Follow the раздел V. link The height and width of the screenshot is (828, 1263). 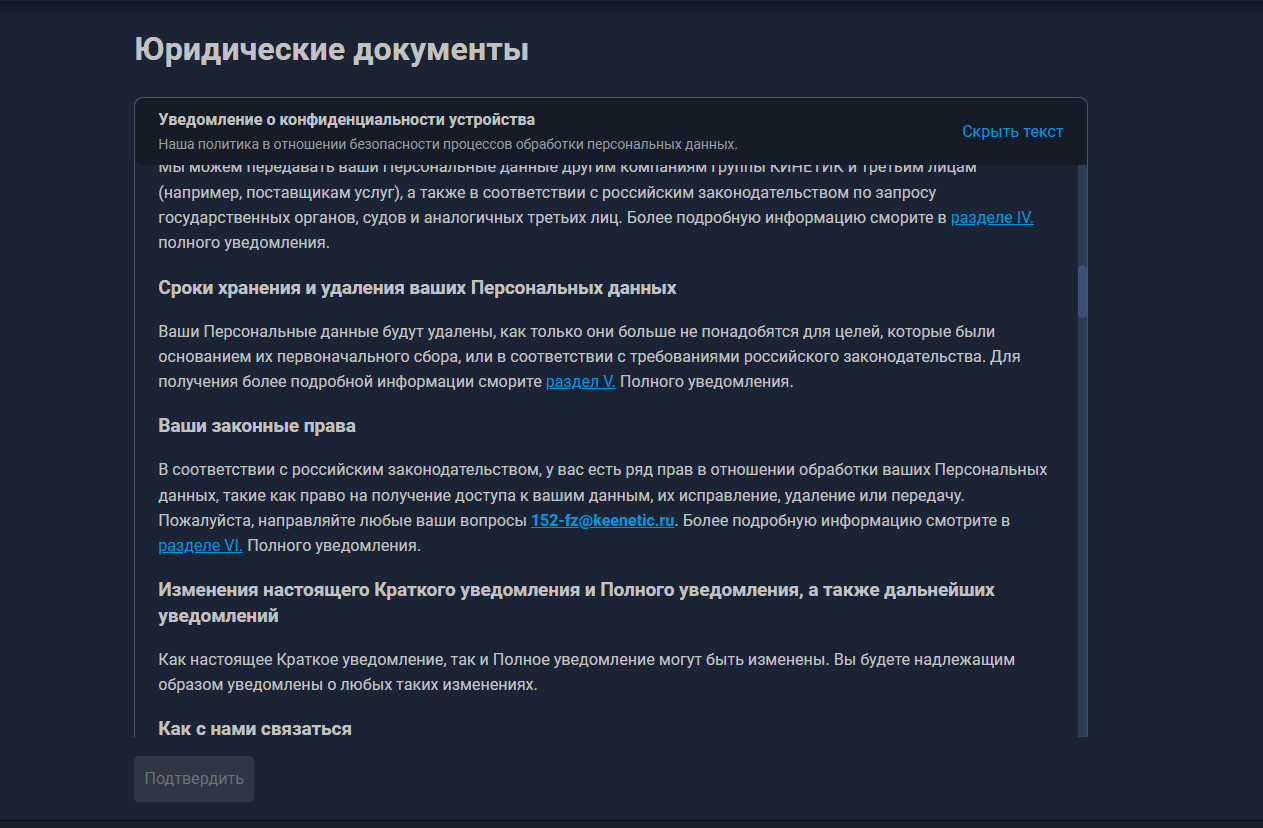580,382
